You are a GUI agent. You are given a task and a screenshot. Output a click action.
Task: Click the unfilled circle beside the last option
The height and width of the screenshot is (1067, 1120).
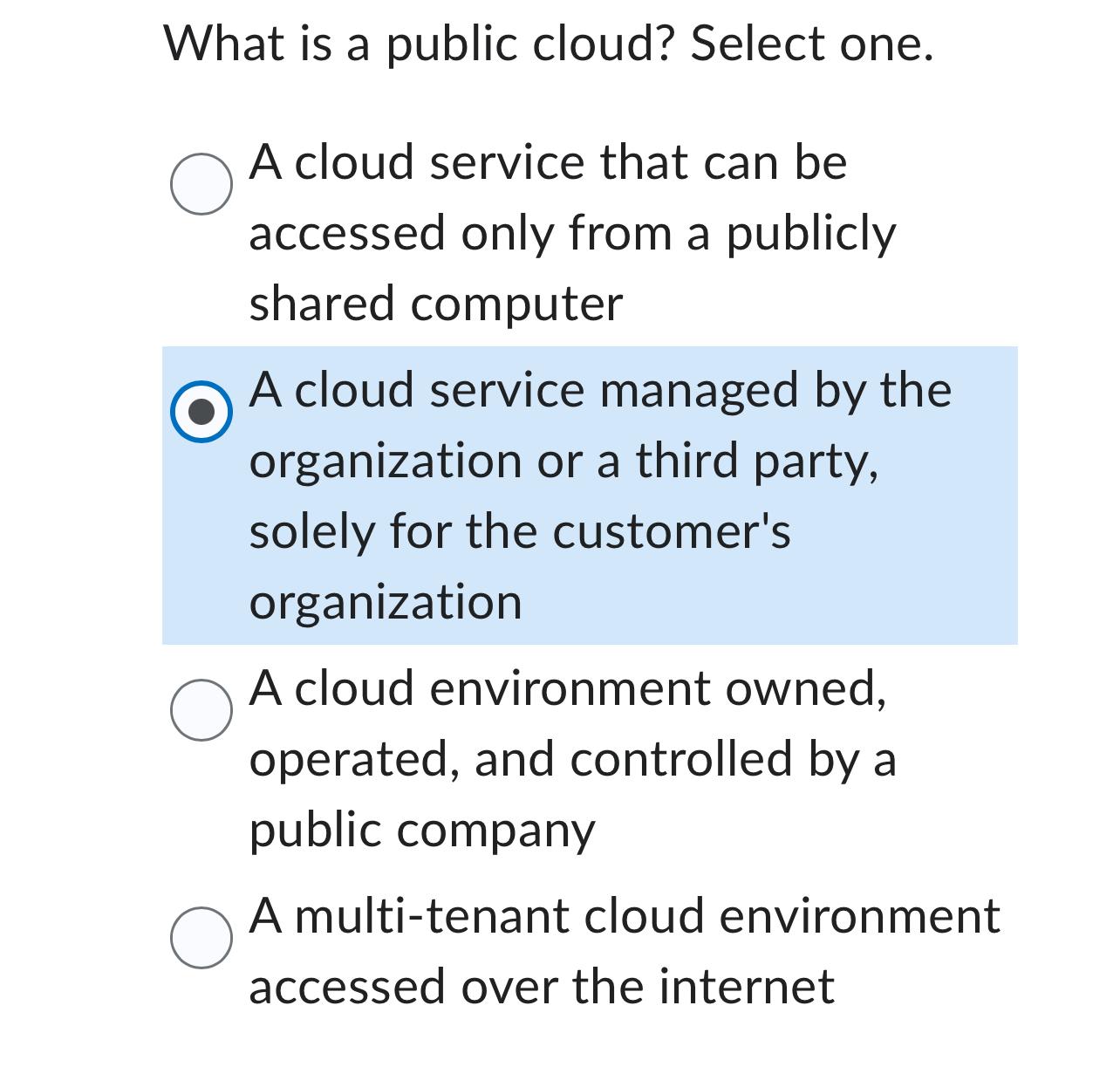coord(202,940)
